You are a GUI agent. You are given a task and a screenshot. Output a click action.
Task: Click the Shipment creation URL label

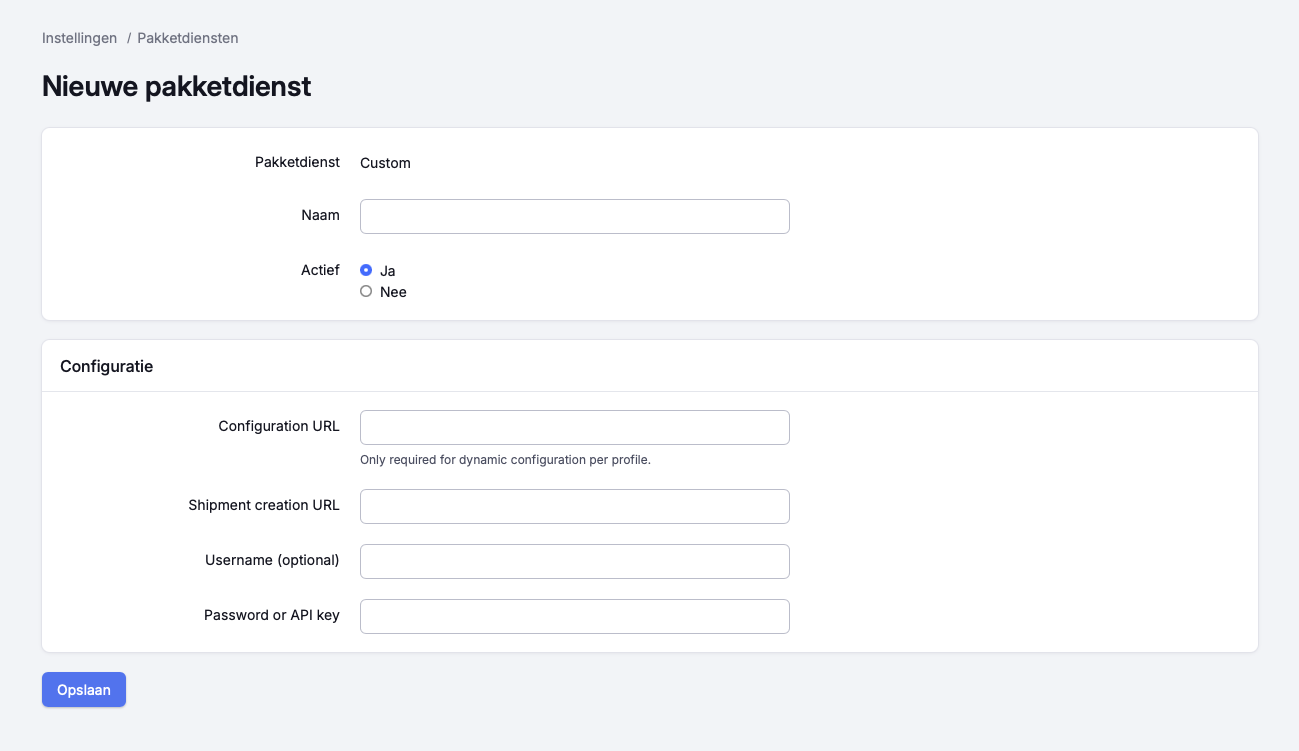(x=264, y=505)
